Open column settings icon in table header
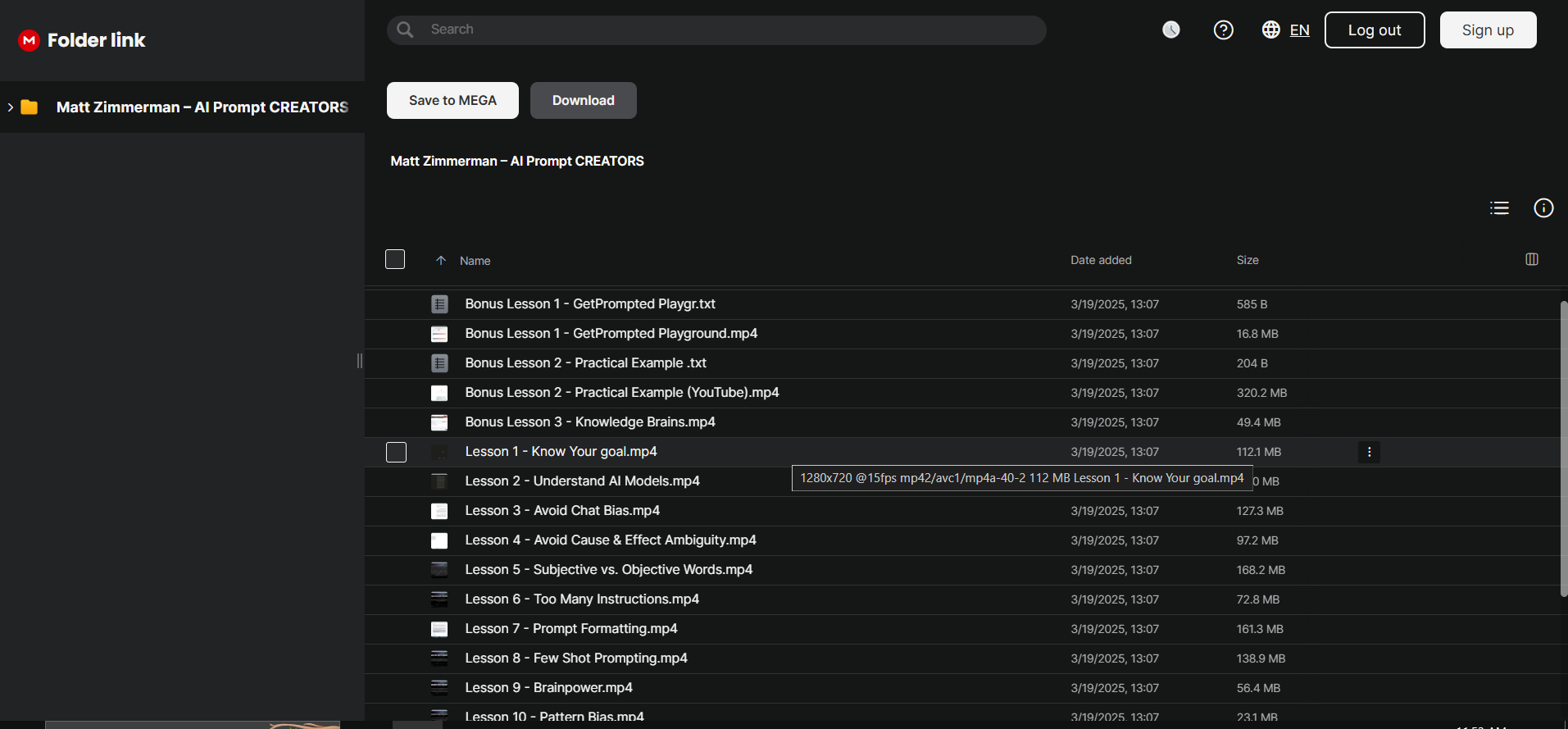This screenshot has width=1568, height=729. point(1532,259)
